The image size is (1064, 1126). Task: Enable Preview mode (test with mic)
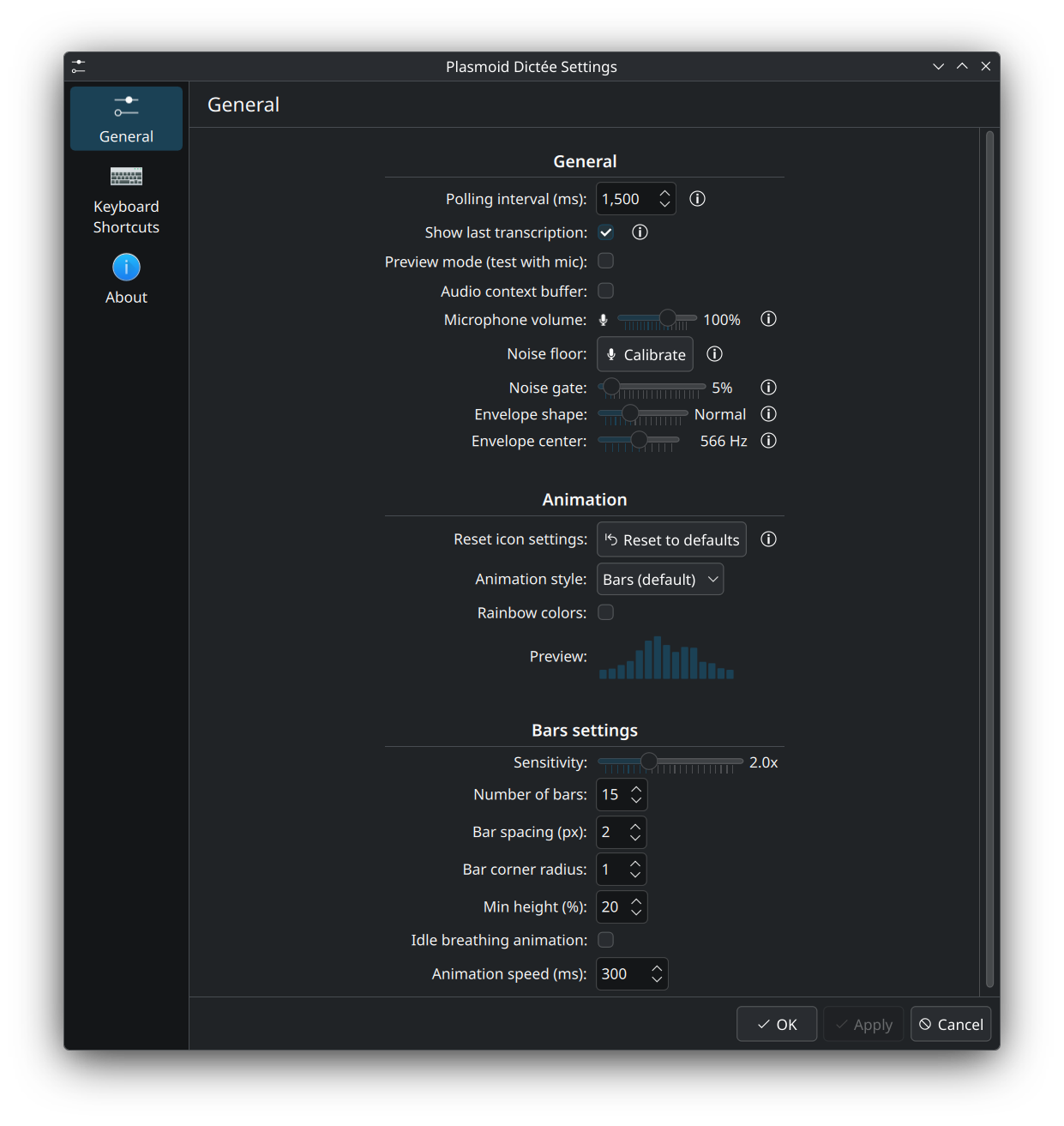pos(606,261)
